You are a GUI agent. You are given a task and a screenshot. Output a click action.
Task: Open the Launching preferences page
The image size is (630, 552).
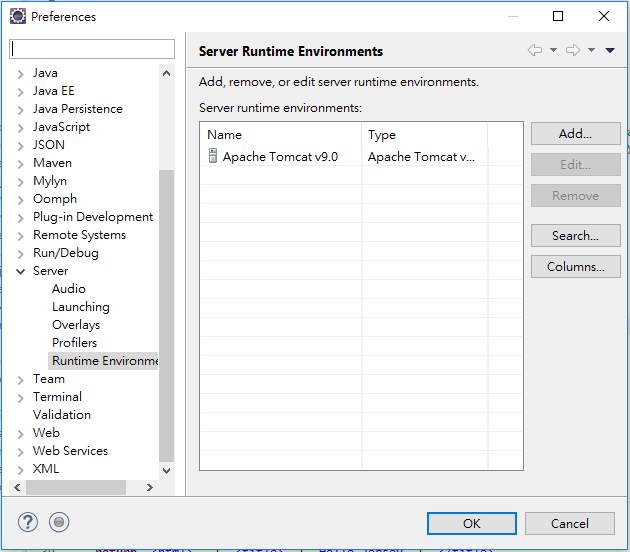(80, 307)
